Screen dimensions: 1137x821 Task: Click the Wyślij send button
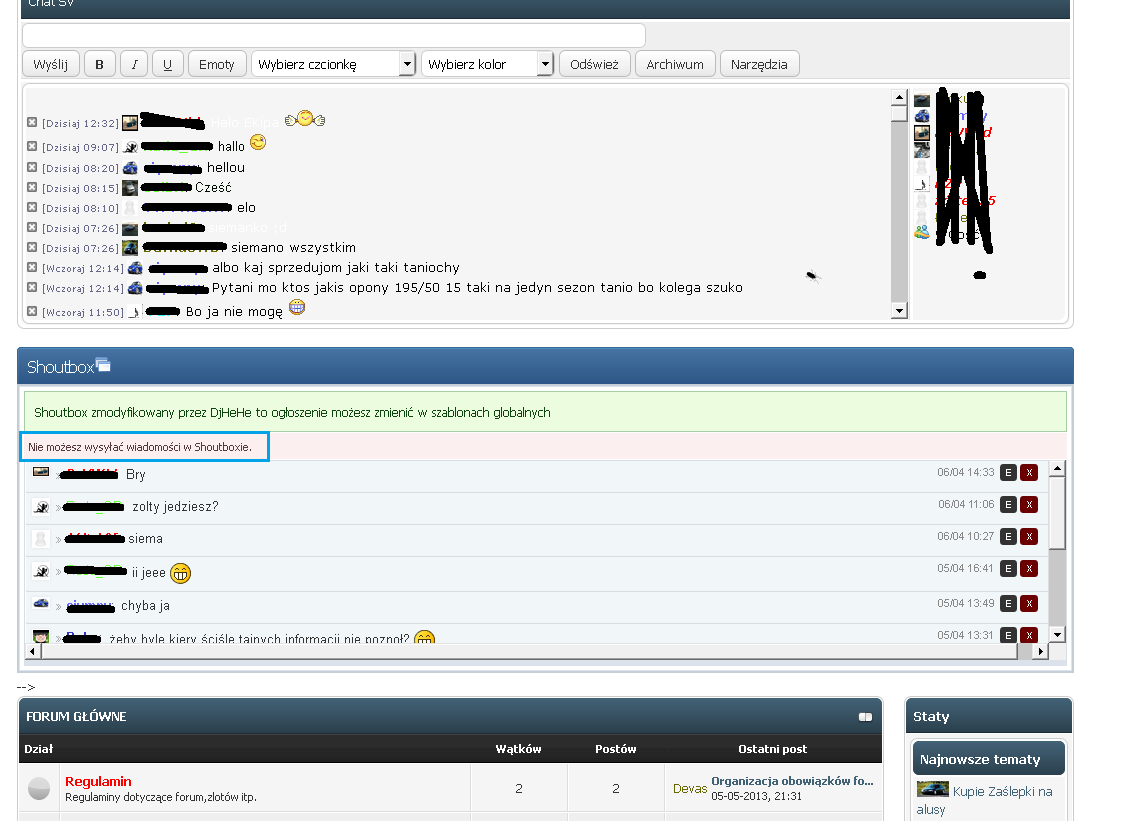51,65
